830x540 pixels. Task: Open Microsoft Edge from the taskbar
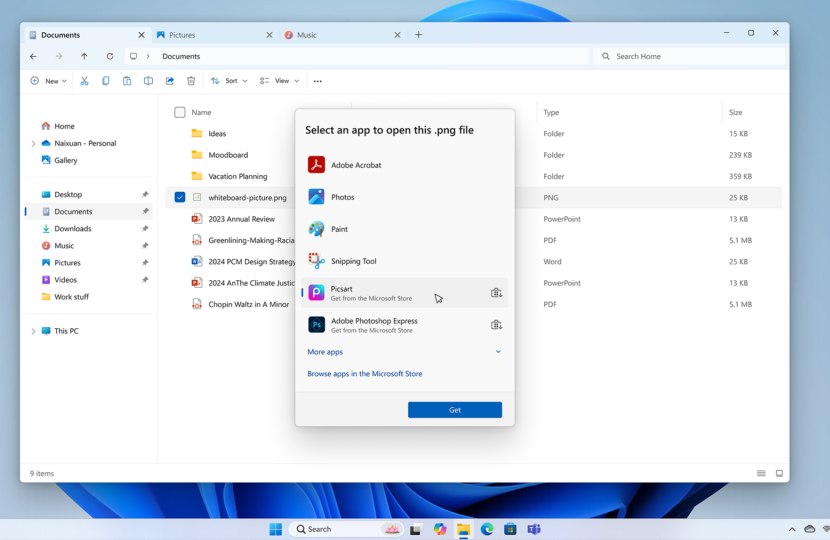click(x=487, y=529)
